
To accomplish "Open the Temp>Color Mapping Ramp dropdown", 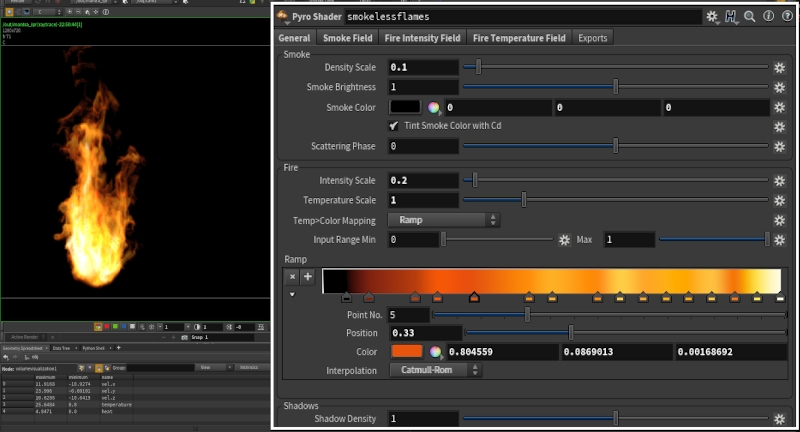I will click(x=444, y=220).
